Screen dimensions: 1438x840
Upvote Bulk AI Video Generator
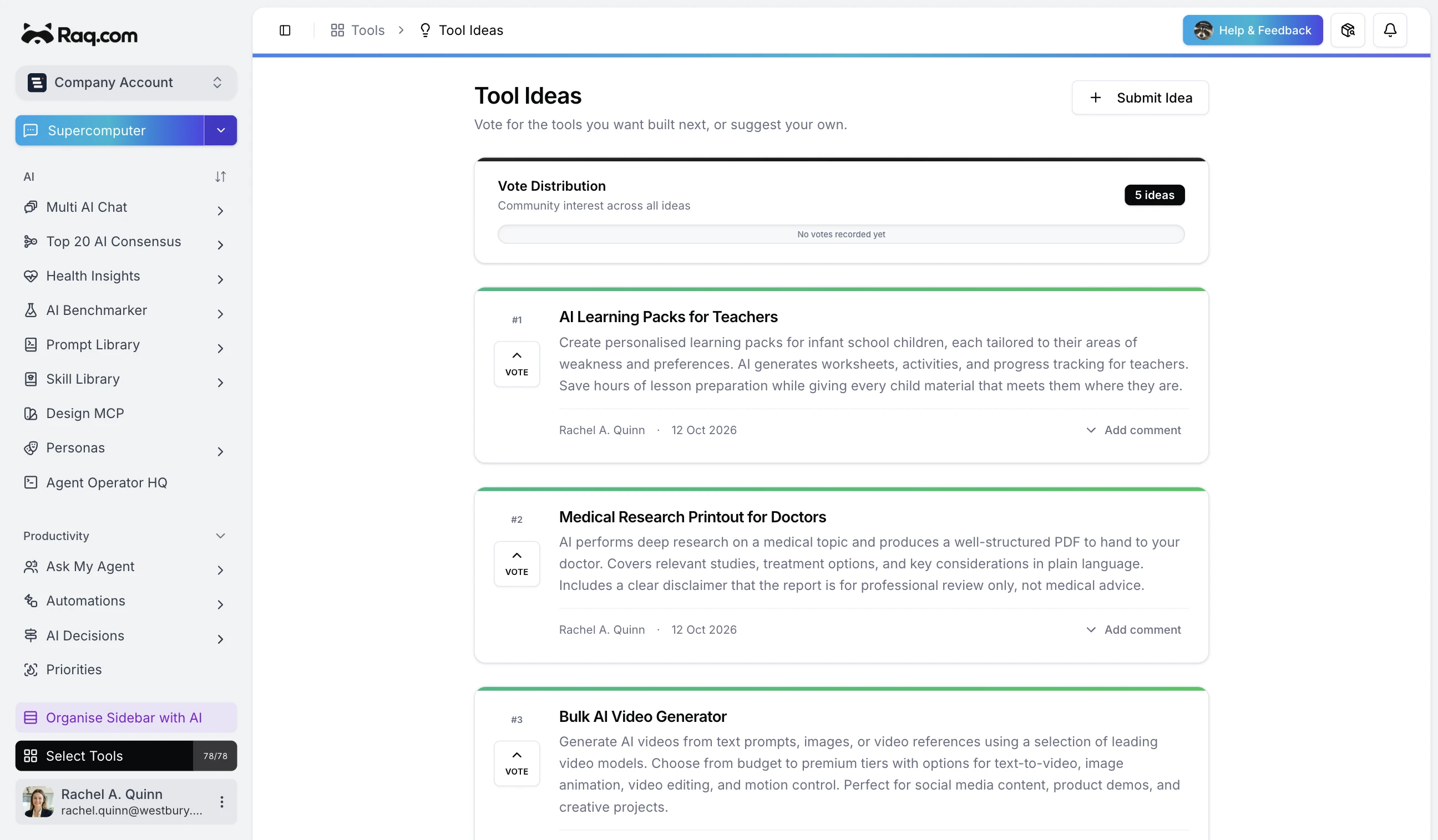(x=517, y=763)
